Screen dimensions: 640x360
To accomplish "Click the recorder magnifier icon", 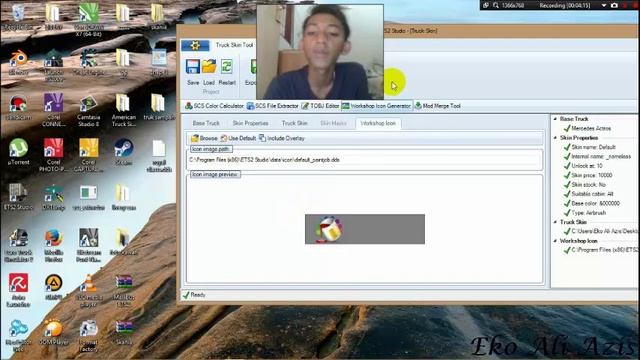I will 496,5.
